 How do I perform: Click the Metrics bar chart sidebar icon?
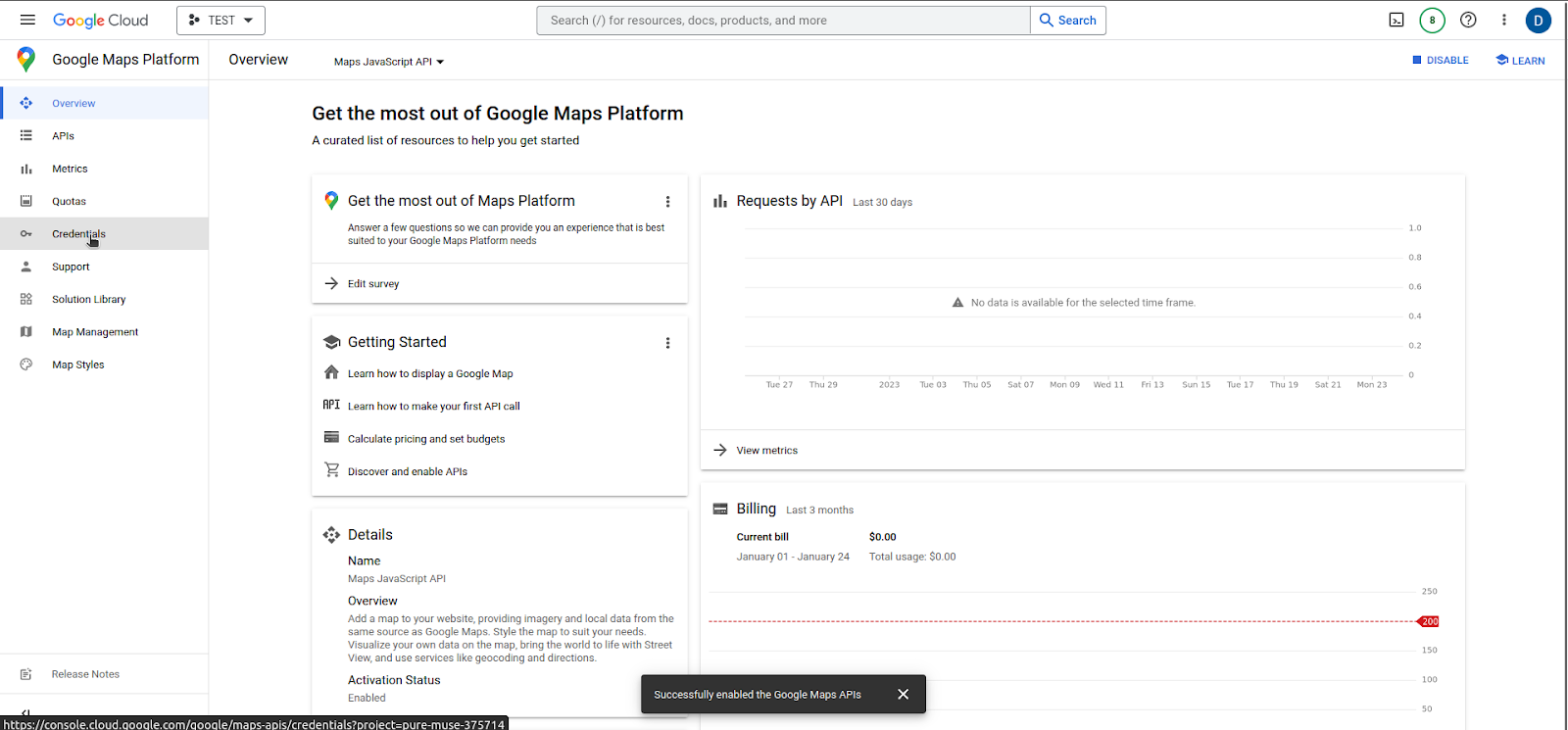26,169
